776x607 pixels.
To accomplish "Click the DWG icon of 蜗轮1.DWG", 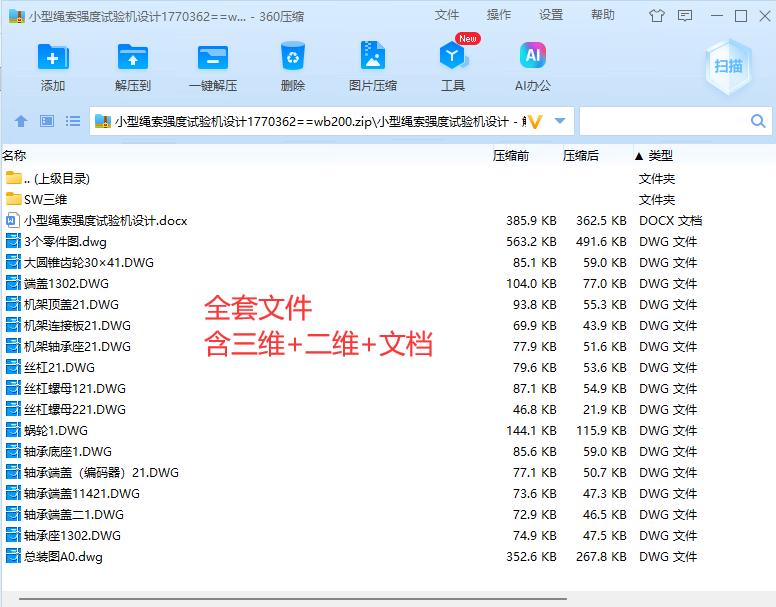I will tap(13, 430).
